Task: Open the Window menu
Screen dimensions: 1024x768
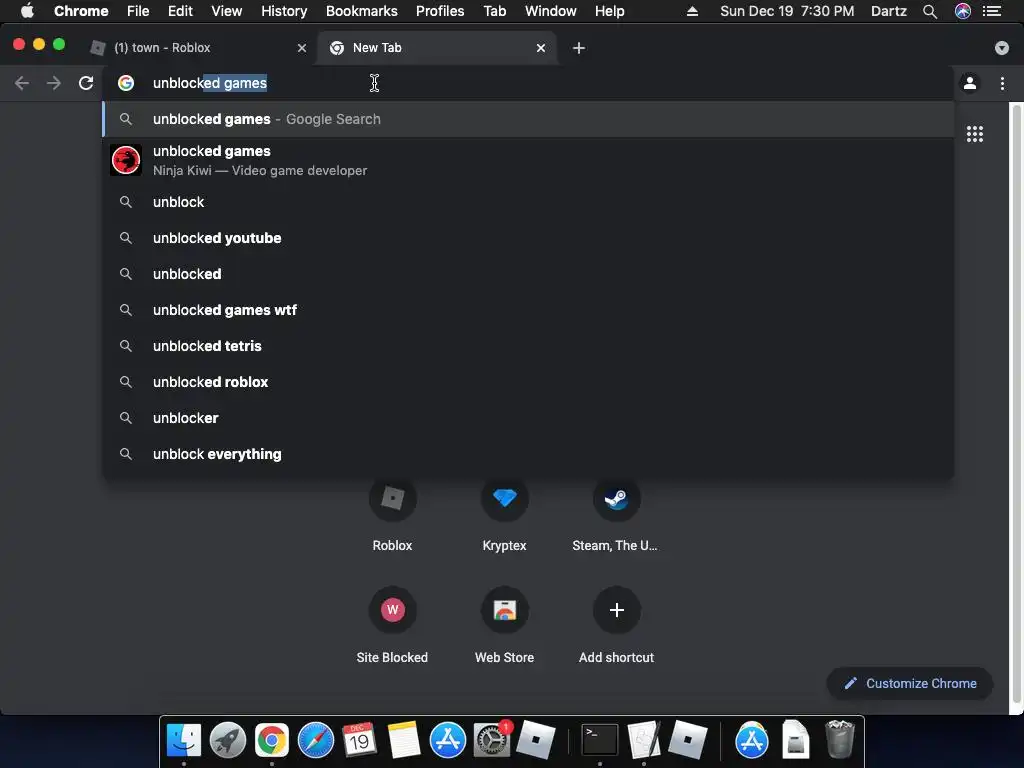Action: pos(551,11)
